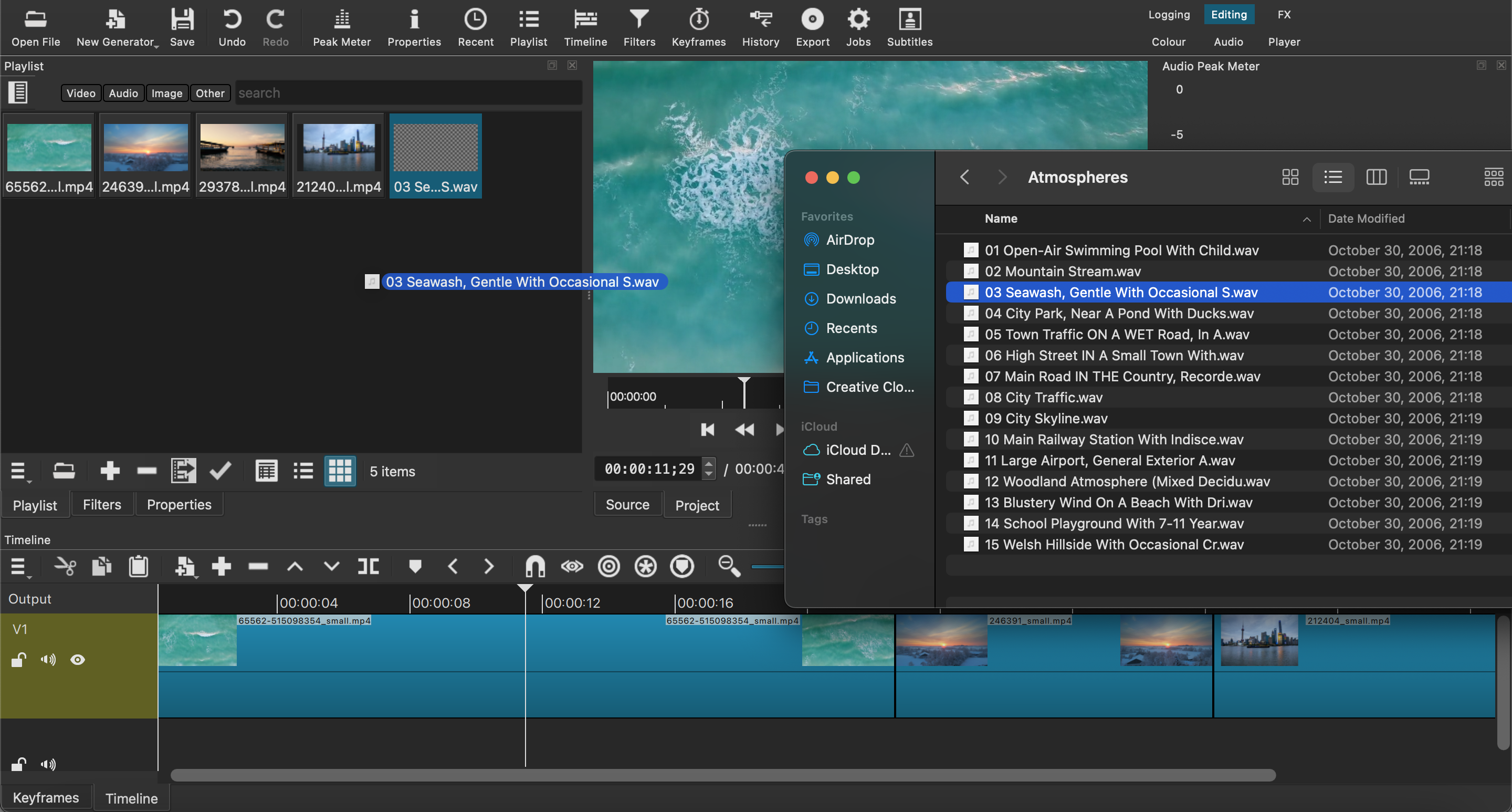Open the timeline hamburger menu
Screen dimensions: 1512x812
tap(19, 567)
